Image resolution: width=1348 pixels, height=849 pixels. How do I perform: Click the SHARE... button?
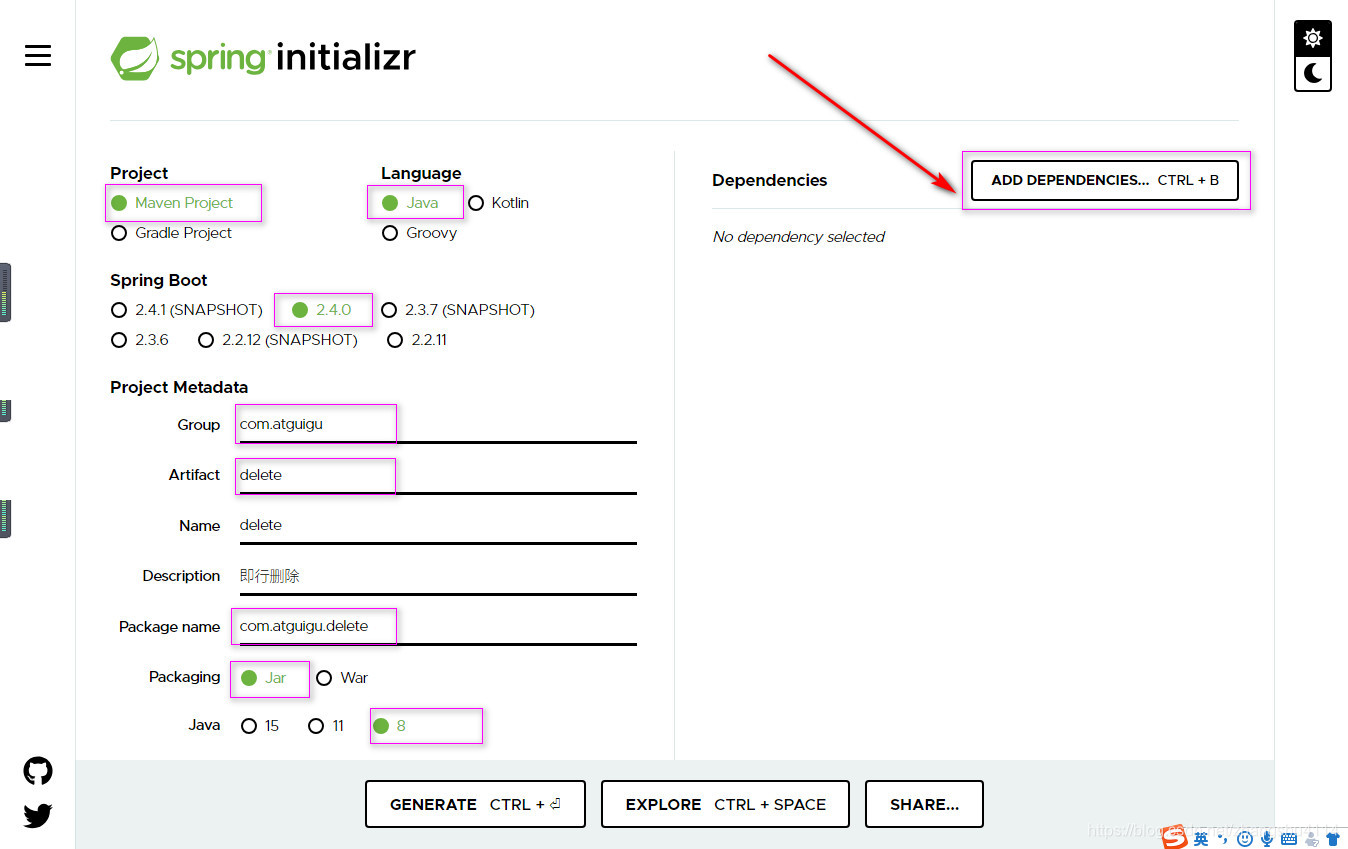pos(924,804)
